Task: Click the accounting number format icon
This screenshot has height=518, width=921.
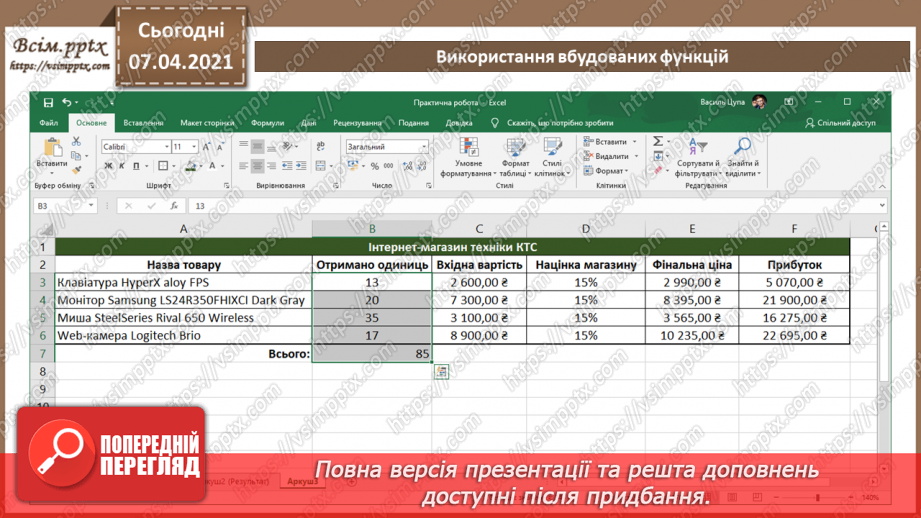Action: [x=353, y=166]
